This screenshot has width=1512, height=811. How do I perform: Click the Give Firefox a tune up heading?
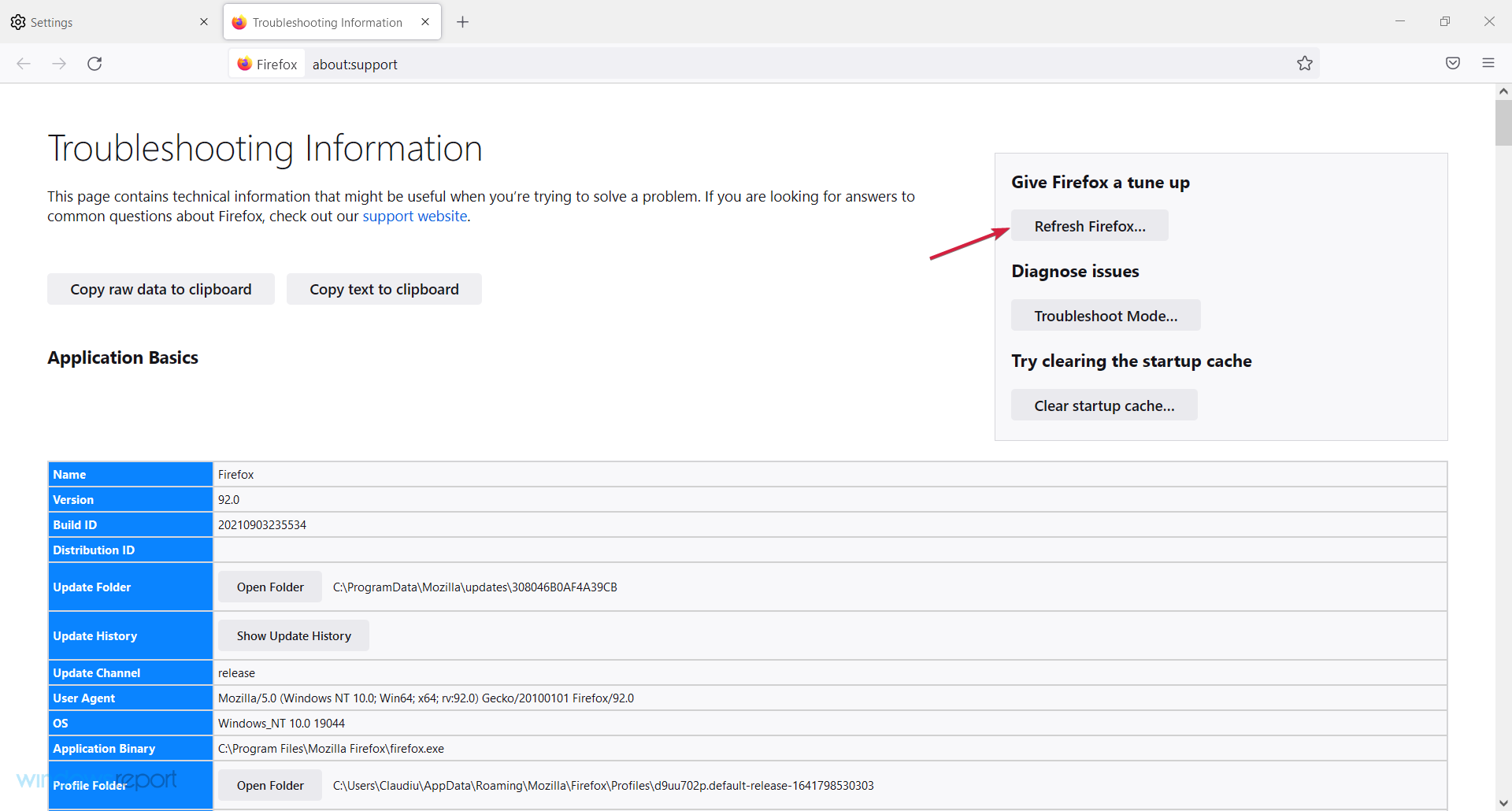[1100, 182]
